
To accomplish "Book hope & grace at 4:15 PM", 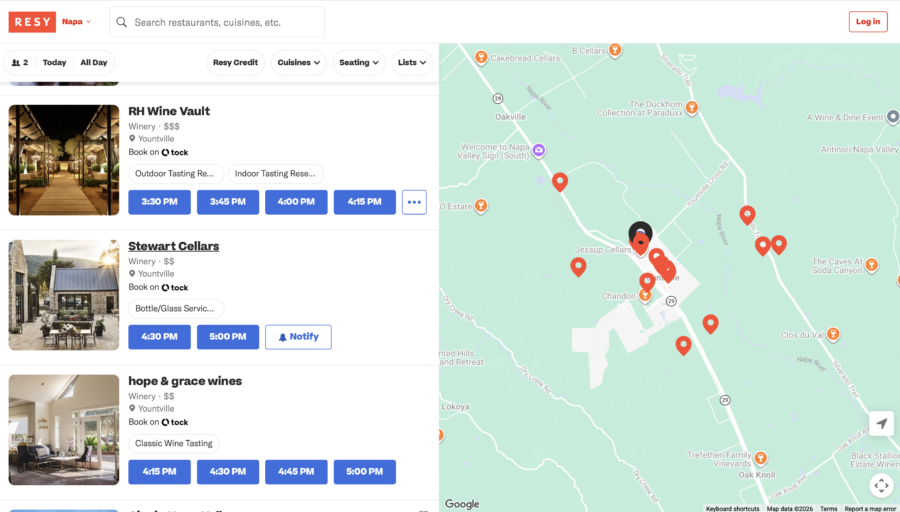I will point(159,472).
